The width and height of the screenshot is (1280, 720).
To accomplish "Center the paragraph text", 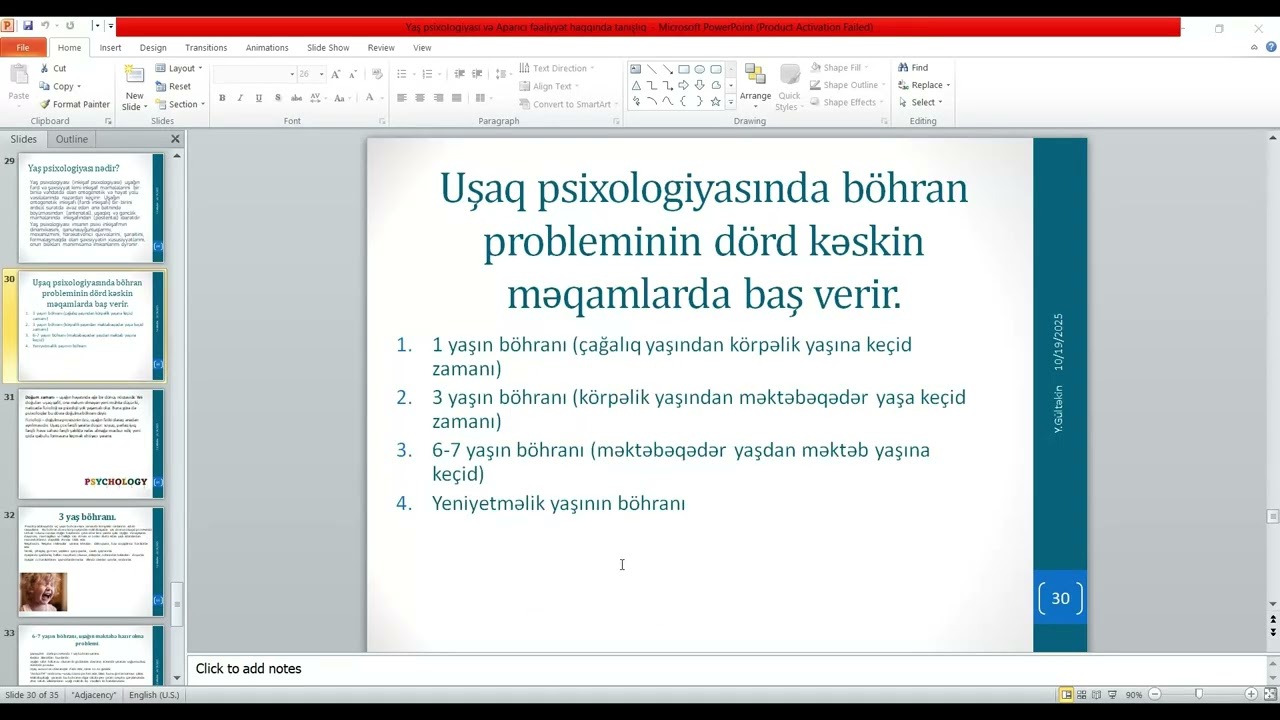I will [420, 98].
